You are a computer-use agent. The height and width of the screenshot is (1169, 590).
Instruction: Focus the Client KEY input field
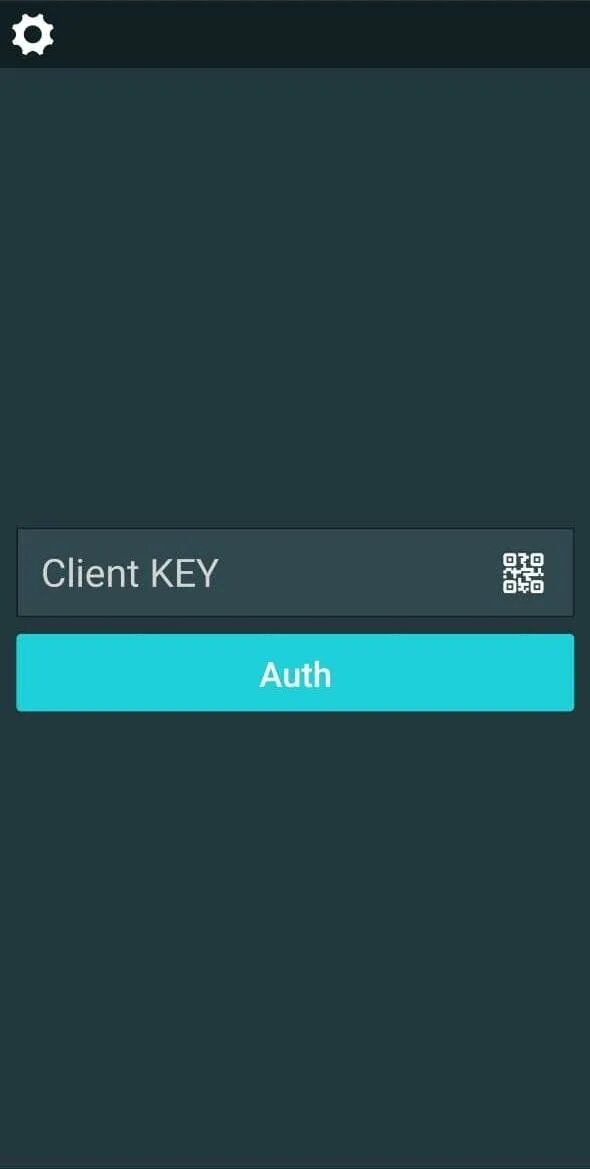tap(295, 573)
